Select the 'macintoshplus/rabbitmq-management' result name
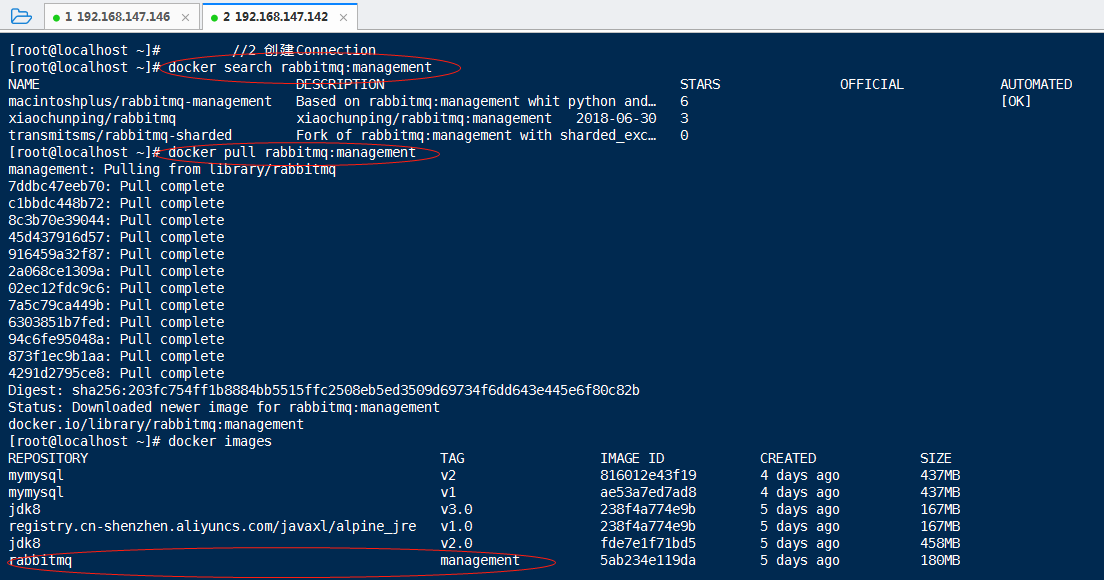Image resolution: width=1104 pixels, height=580 pixels. tap(139, 101)
